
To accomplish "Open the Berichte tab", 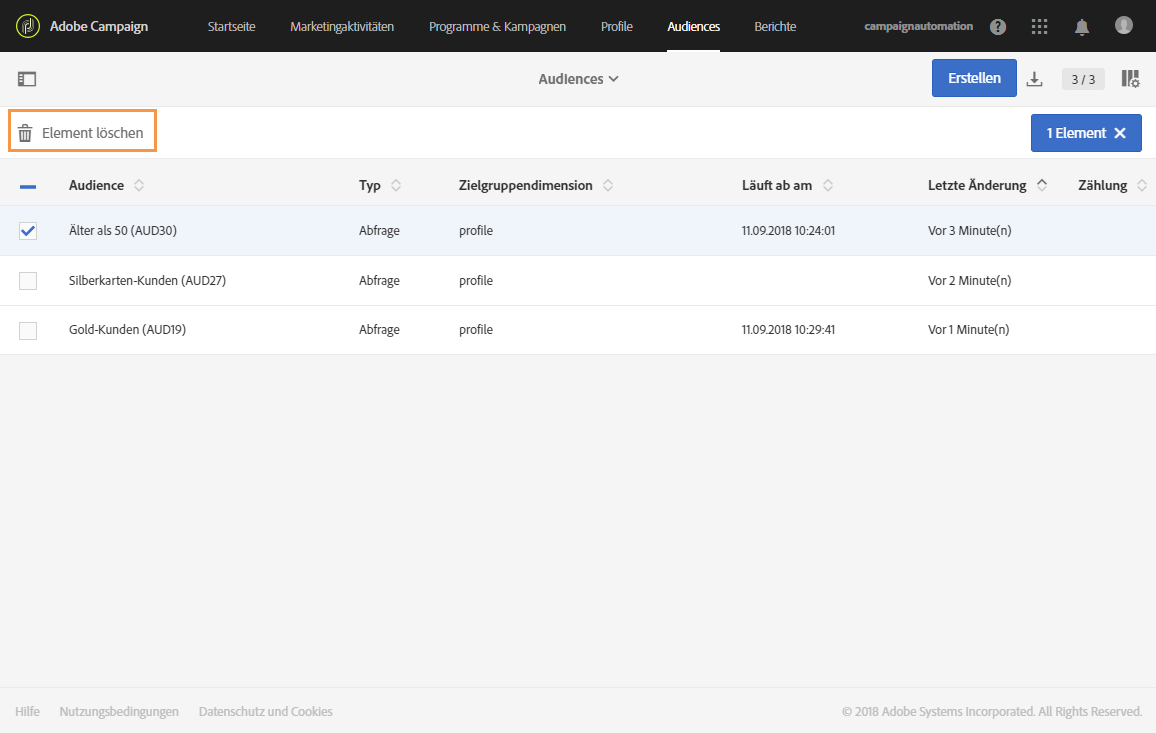I will (775, 27).
